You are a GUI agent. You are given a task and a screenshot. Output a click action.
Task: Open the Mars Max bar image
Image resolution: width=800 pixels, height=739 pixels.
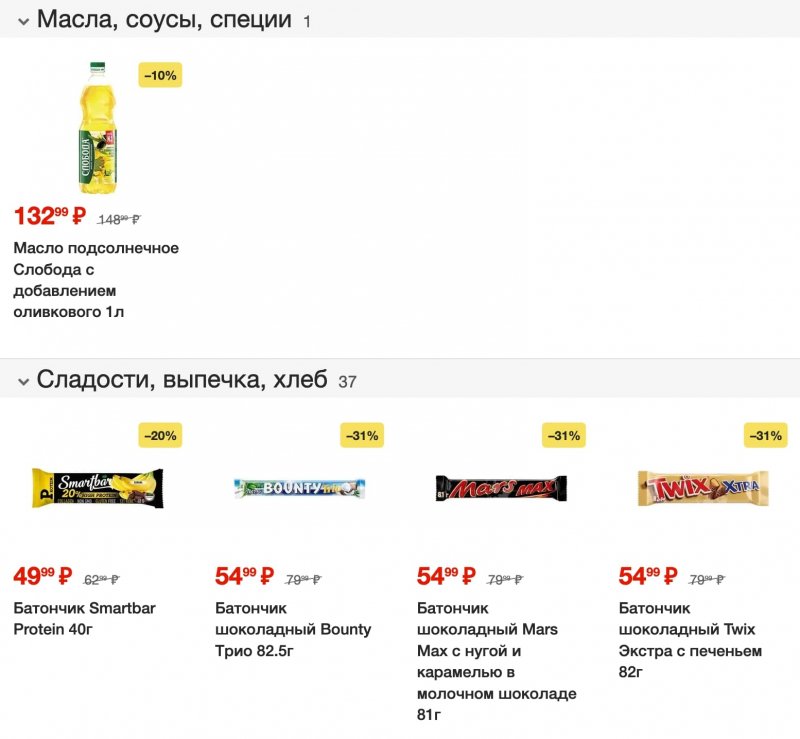(x=501, y=488)
